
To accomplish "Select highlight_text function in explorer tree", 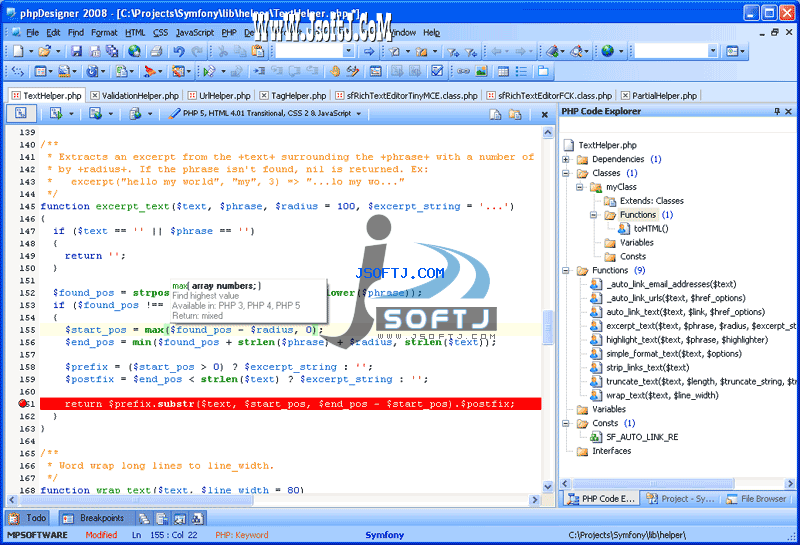I will (687, 340).
